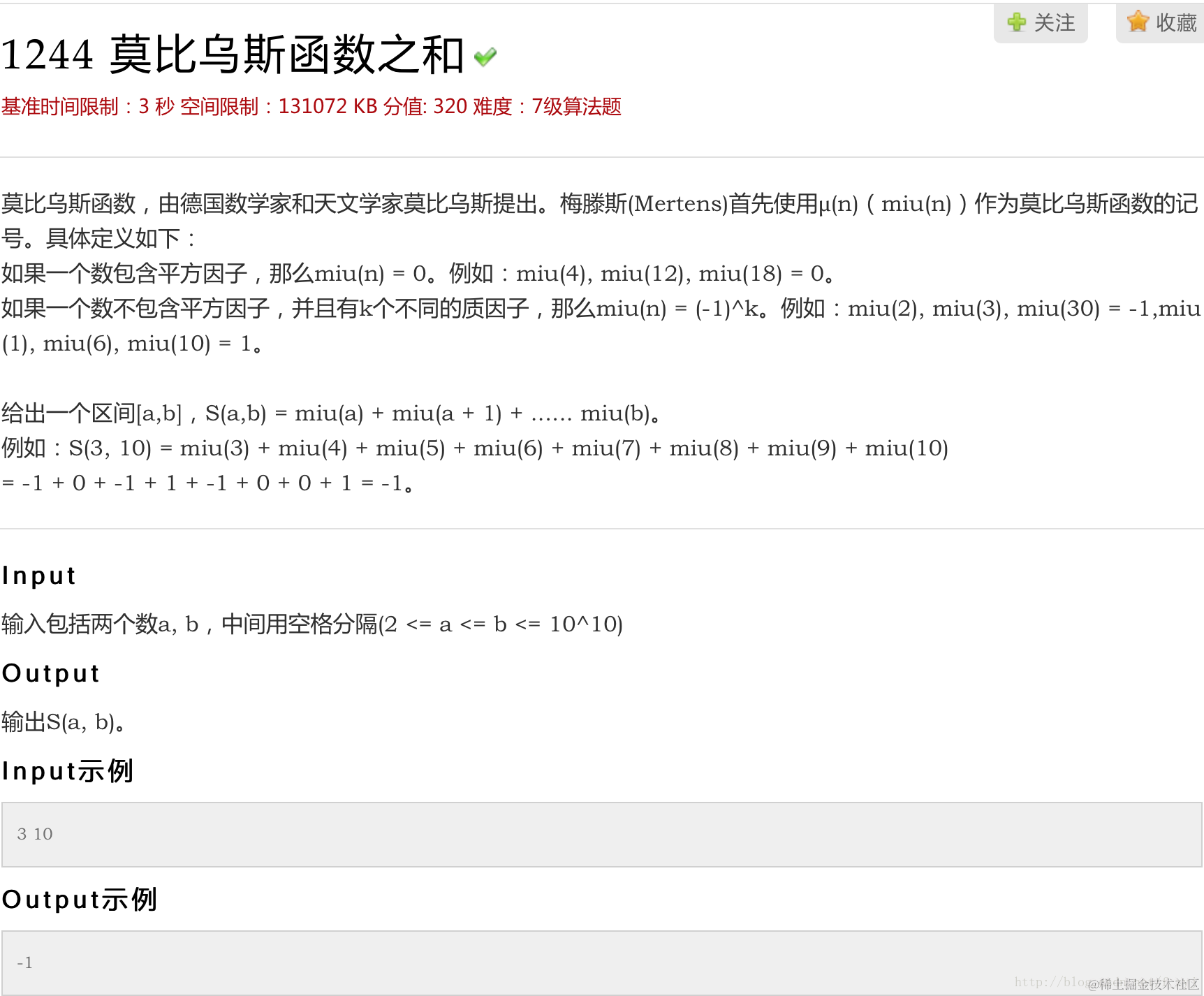This screenshot has height=996, width=1204.
Task: Click the line 号。具体定义如下：
Action: pos(99,239)
